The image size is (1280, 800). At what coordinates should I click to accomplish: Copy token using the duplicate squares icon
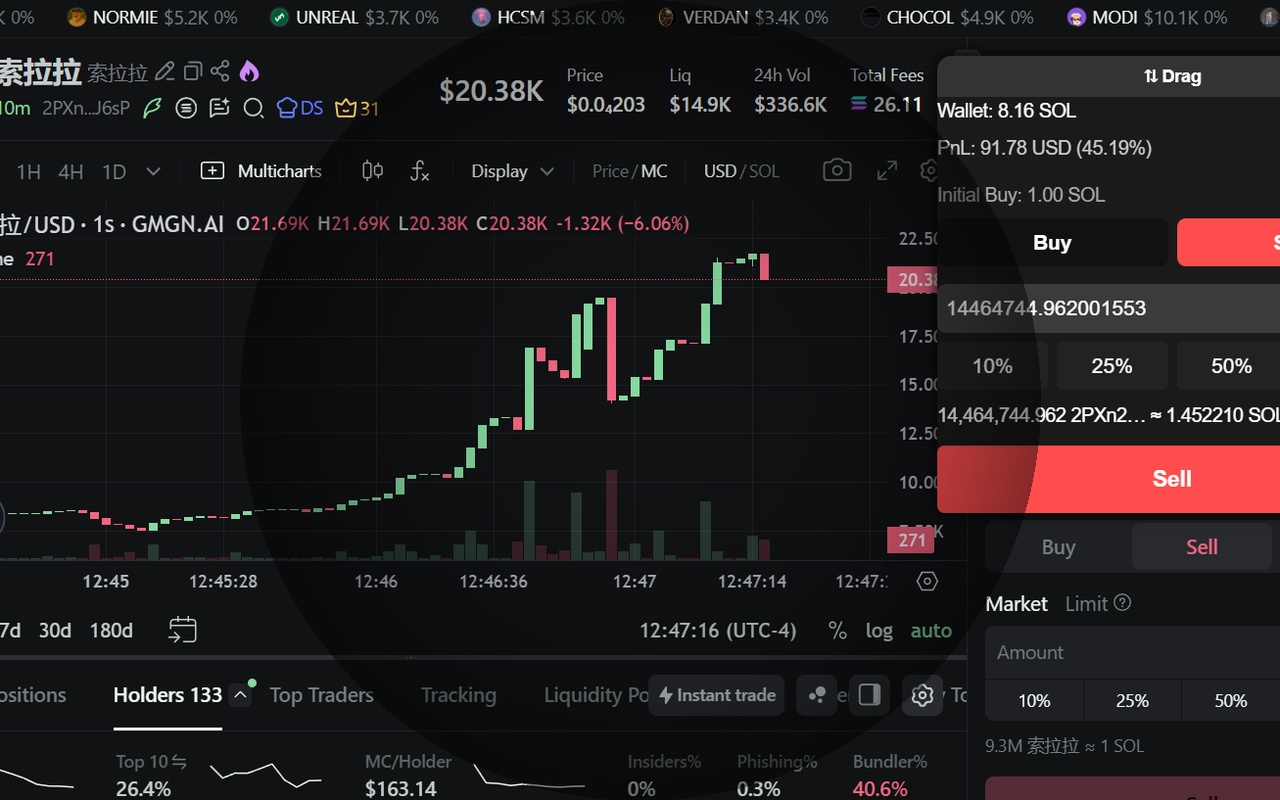(x=193, y=71)
